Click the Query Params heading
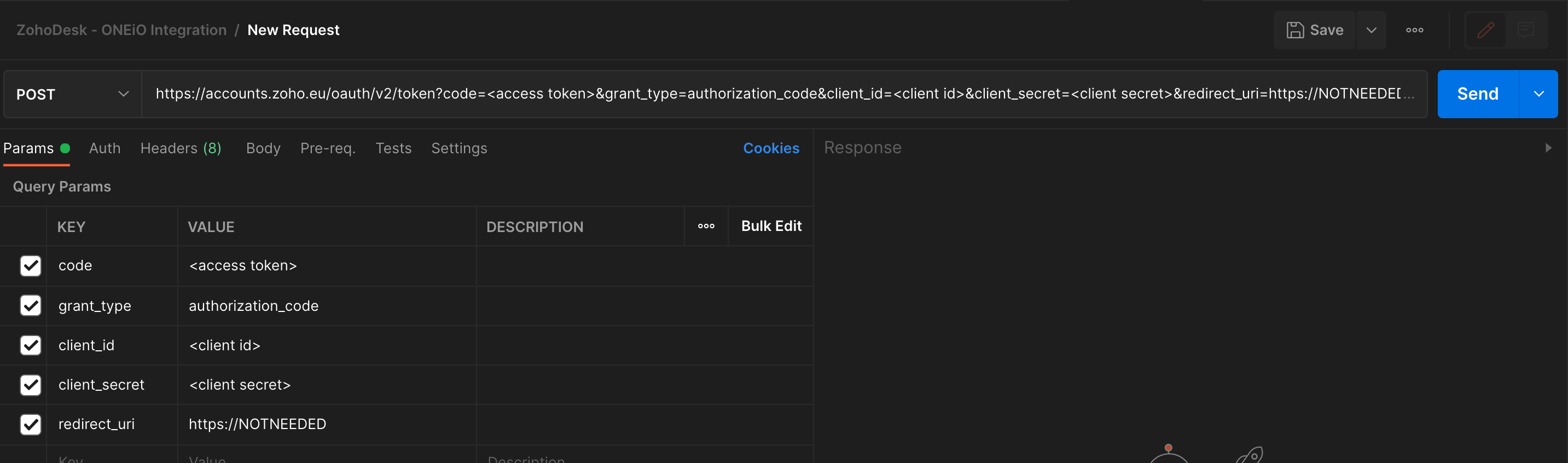1568x463 pixels. pyautogui.click(x=62, y=187)
